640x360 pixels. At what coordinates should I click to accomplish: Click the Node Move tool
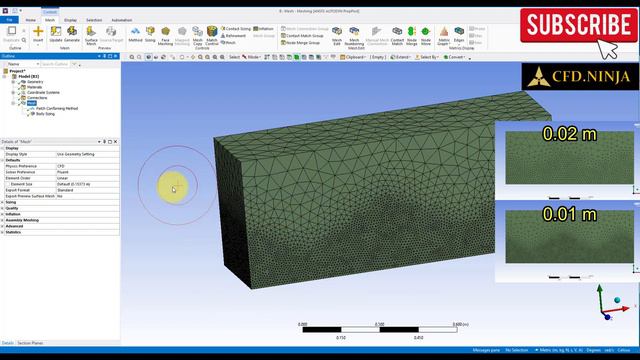[426, 36]
